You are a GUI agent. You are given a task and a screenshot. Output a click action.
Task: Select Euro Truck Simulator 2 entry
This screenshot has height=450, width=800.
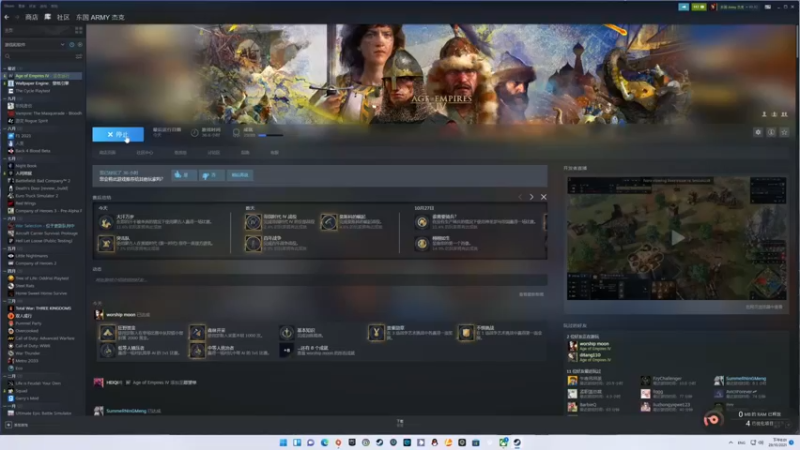coord(43,196)
